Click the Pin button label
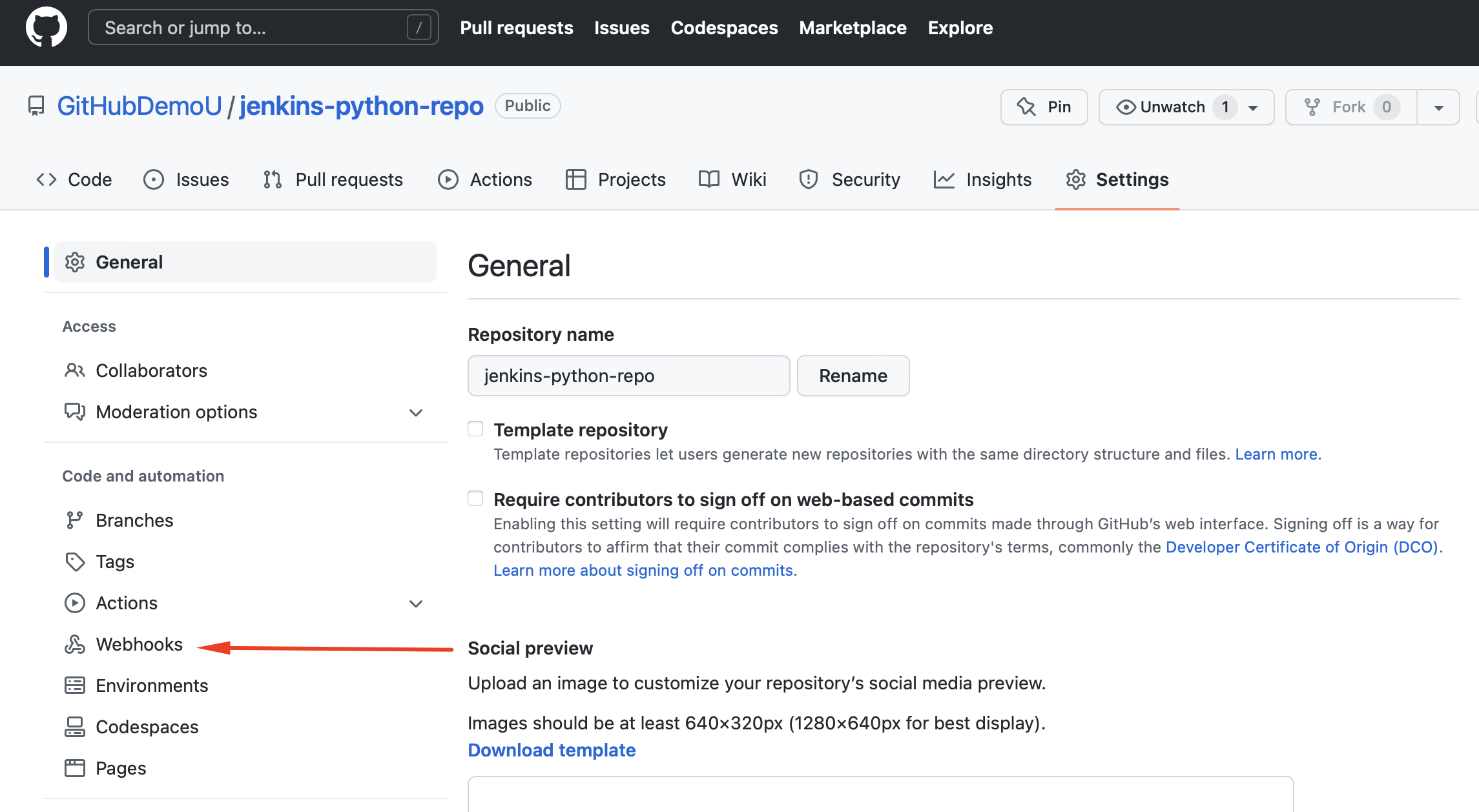 click(1059, 107)
